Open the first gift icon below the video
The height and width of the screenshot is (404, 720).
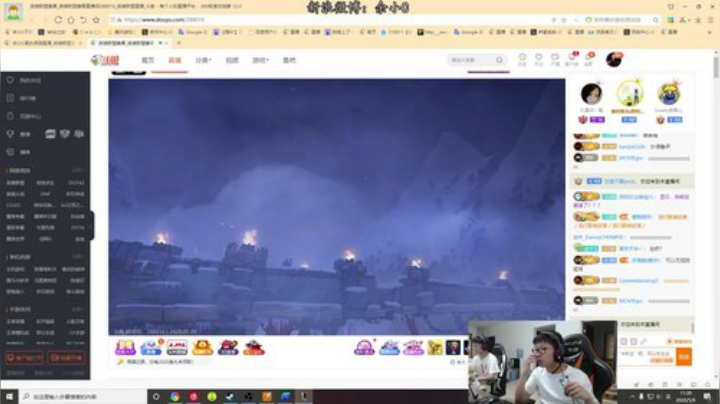coord(125,348)
